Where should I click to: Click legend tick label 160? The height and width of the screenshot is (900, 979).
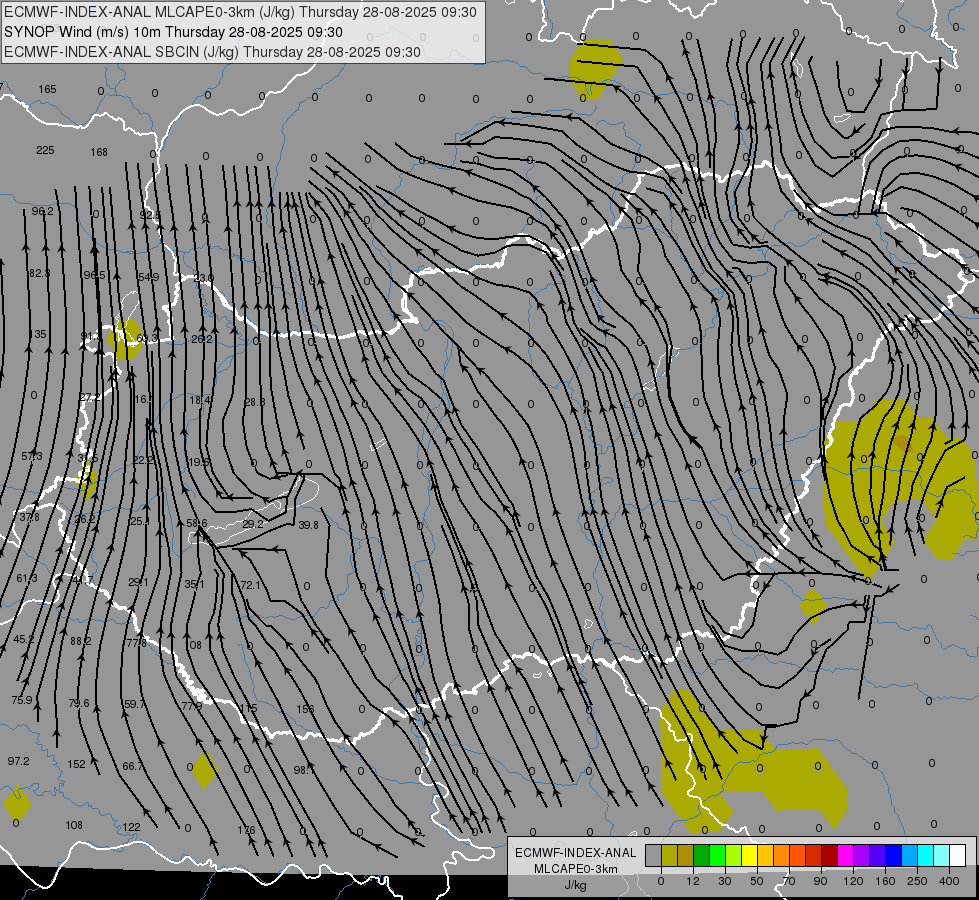(885, 881)
